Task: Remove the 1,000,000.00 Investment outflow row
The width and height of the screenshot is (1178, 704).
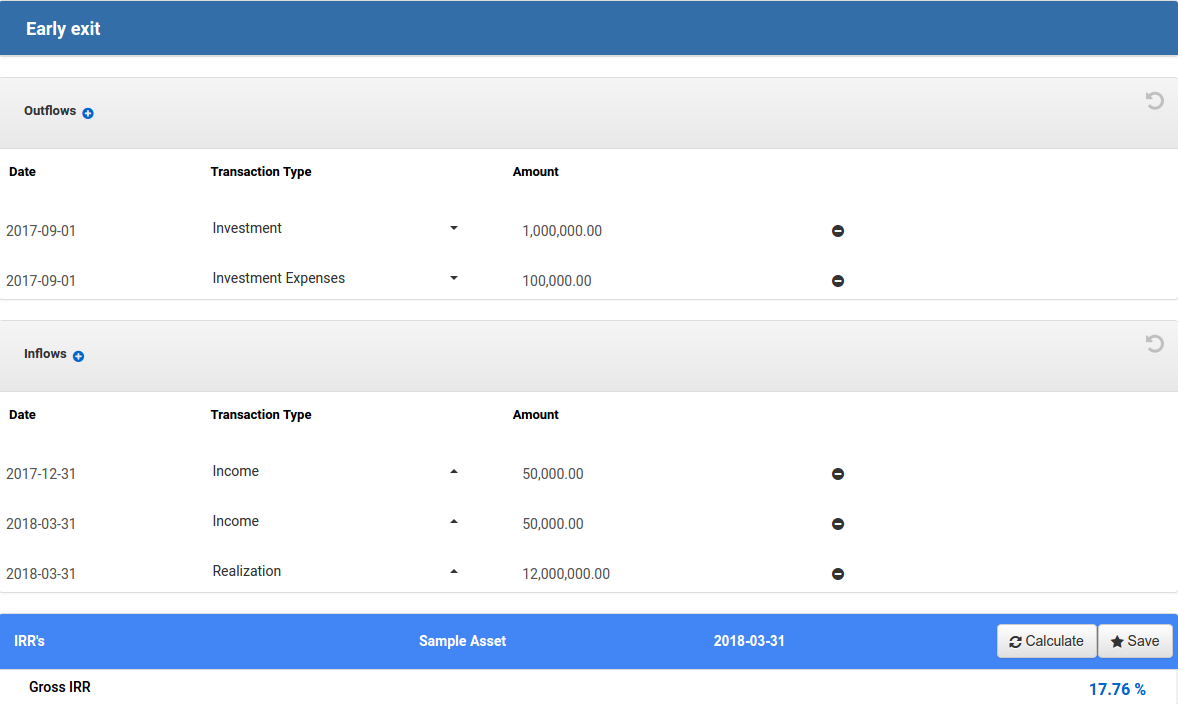Action: (838, 231)
